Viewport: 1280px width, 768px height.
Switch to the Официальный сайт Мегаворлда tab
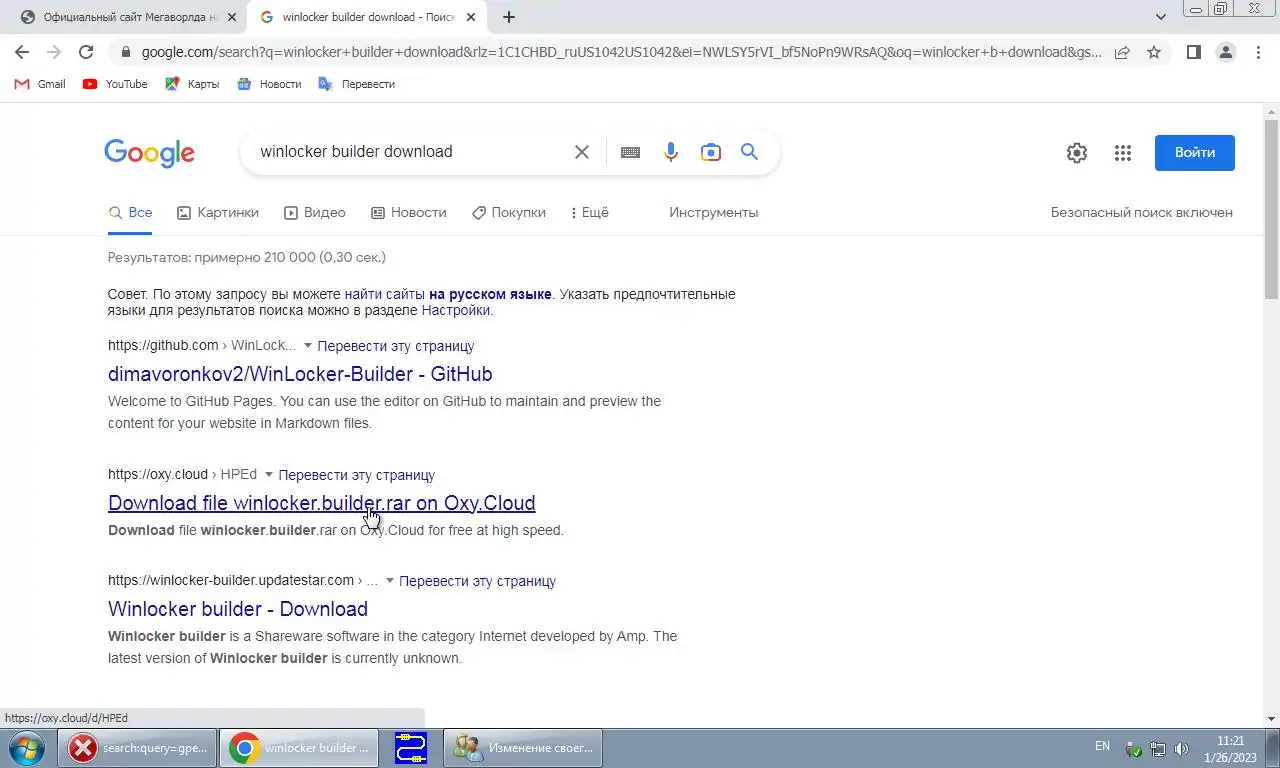(x=120, y=17)
